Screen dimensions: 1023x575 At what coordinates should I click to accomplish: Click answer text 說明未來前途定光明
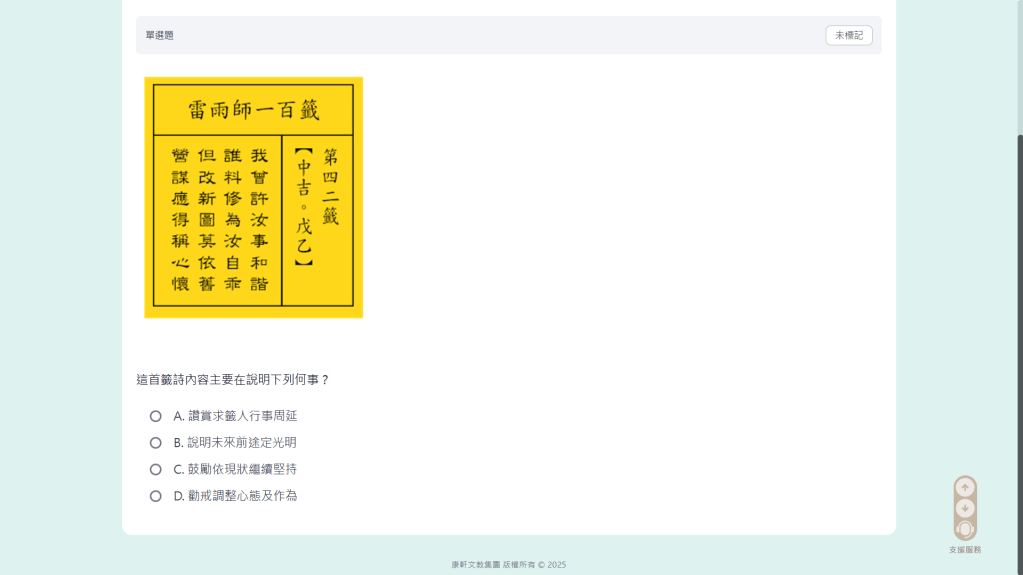pos(242,443)
